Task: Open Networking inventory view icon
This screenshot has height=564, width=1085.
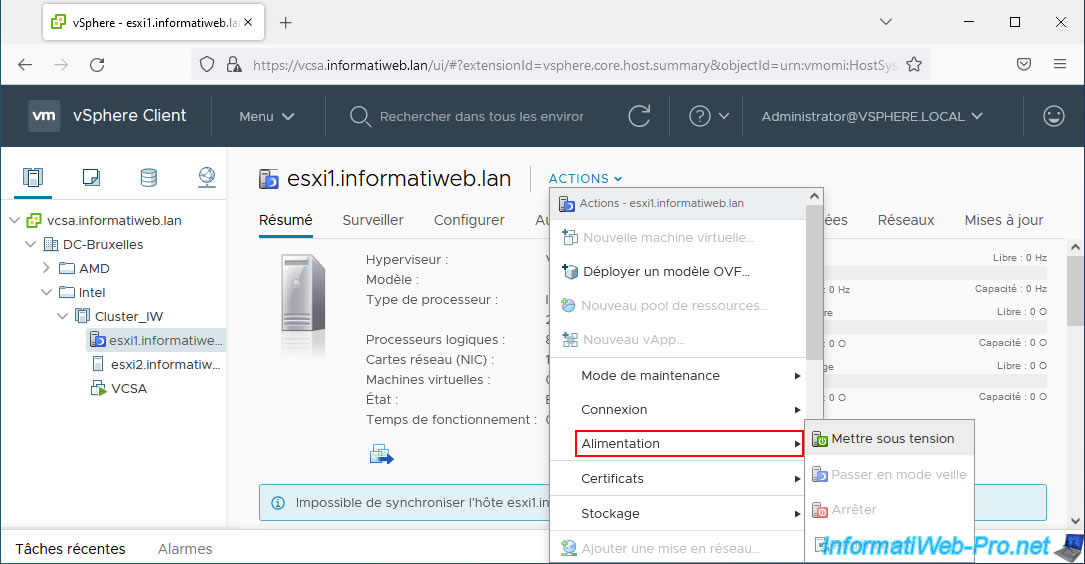Action: 206,177
